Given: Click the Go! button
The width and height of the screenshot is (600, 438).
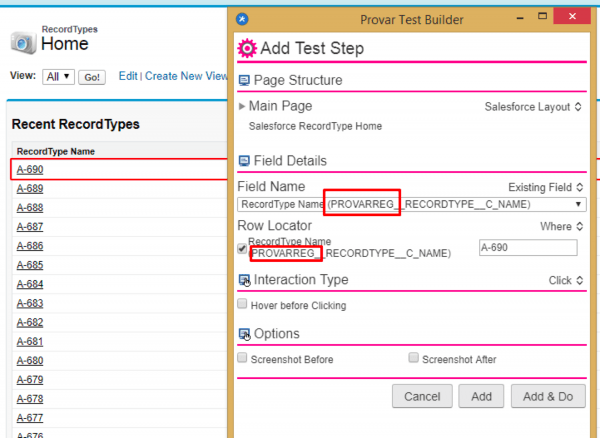Looking at the screenshot, I should [92, 77].
